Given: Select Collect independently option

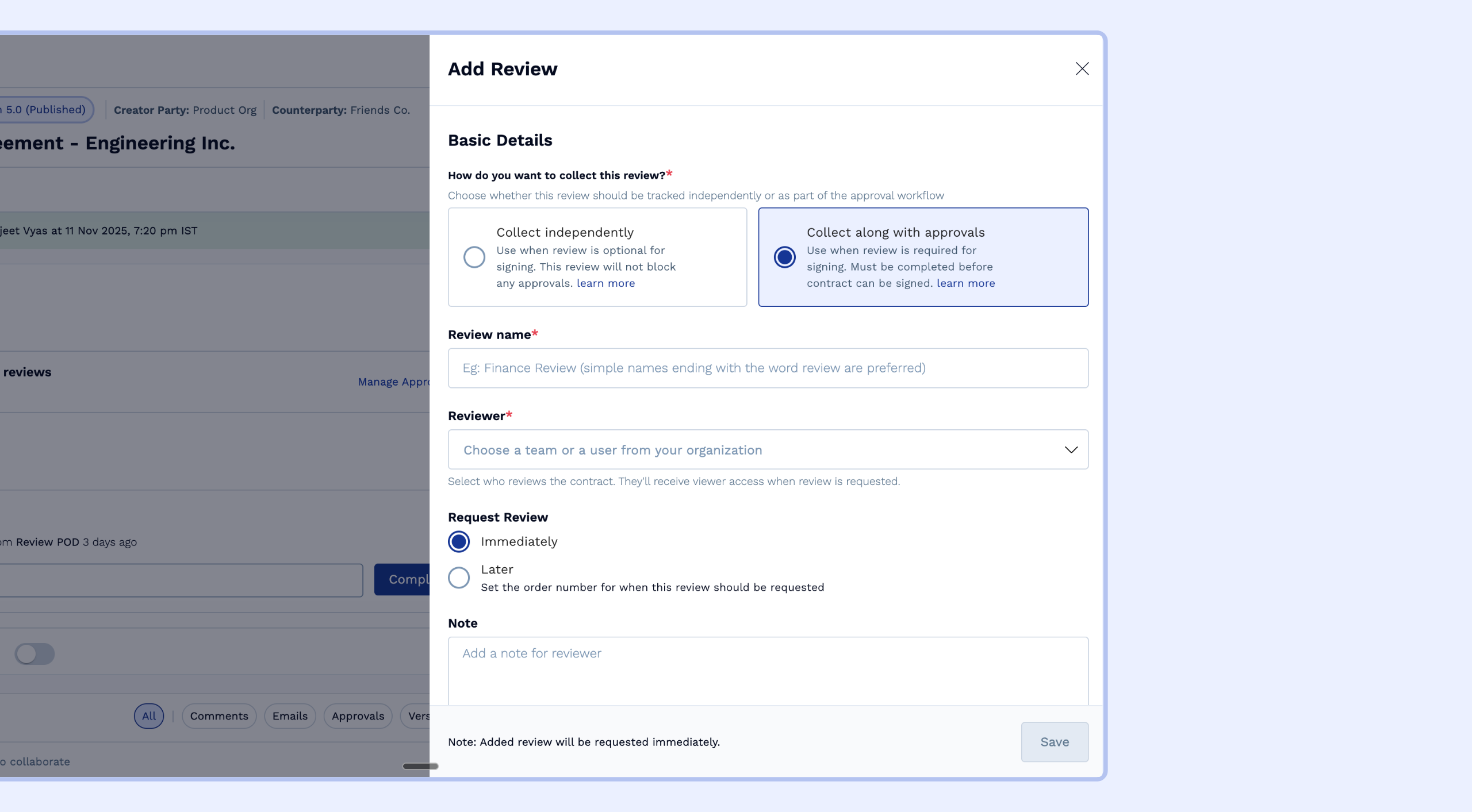Looking at the screenshot, I should 474,257.
